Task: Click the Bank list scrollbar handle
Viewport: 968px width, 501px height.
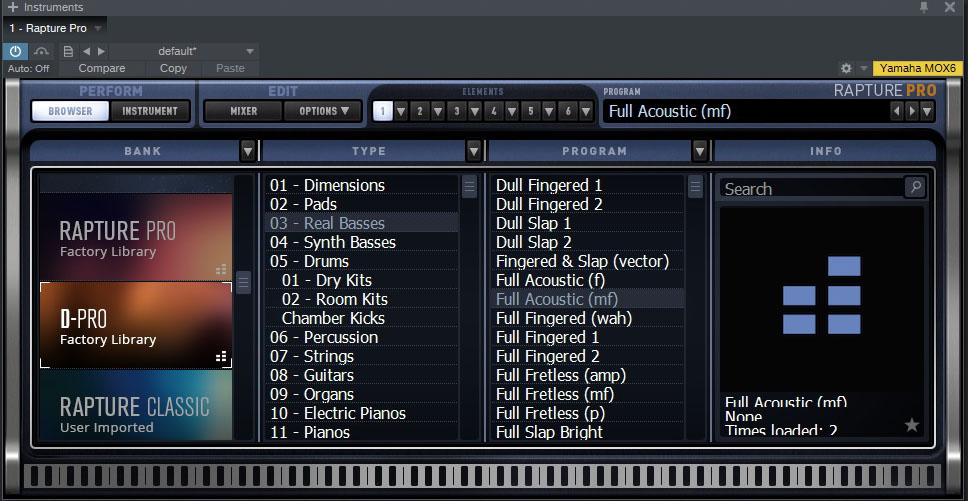Action: click(x=243, y=283)
